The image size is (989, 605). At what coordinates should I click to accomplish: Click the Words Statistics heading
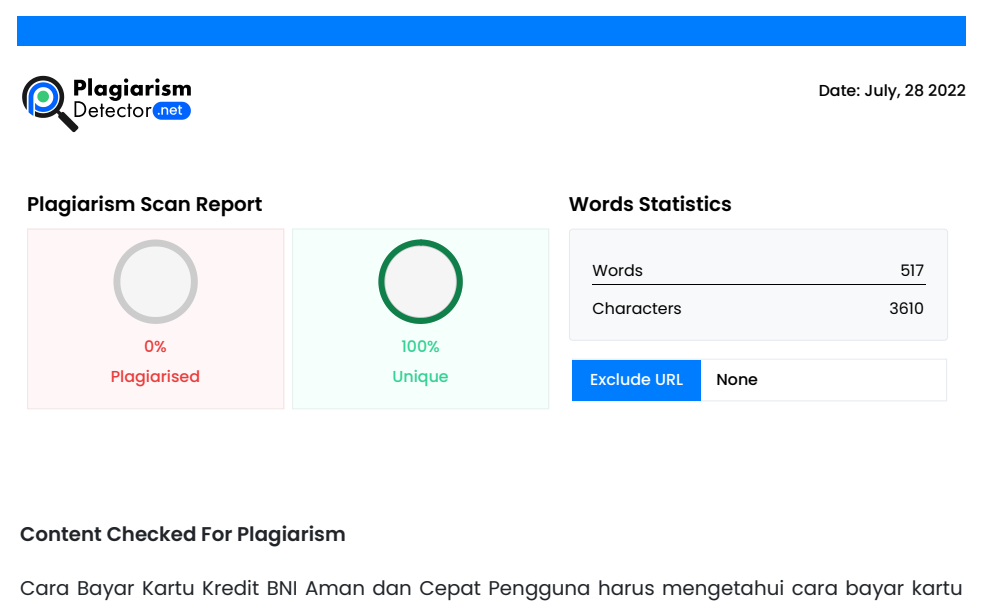click(x=650, y=204)
